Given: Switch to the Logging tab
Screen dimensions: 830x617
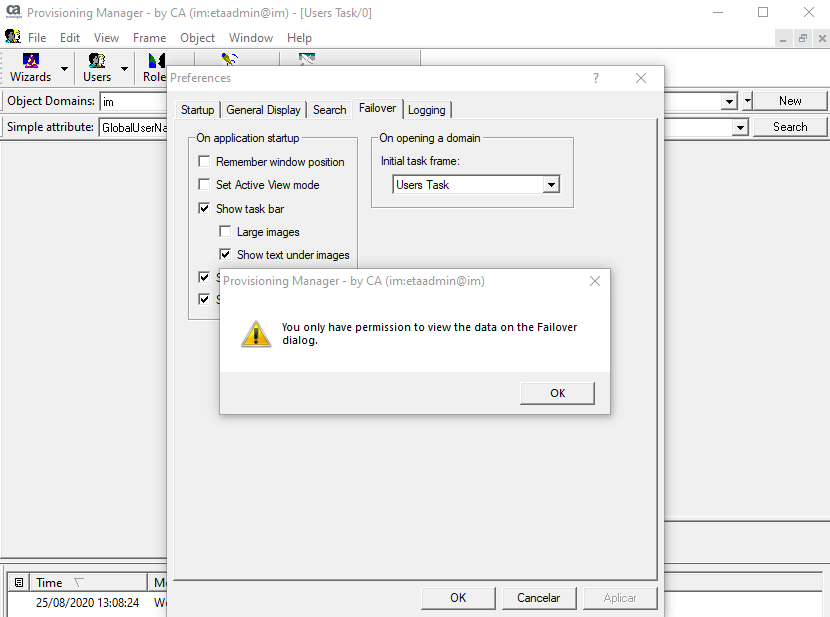Looking at the screenshot, I should (x=427, y=110).
